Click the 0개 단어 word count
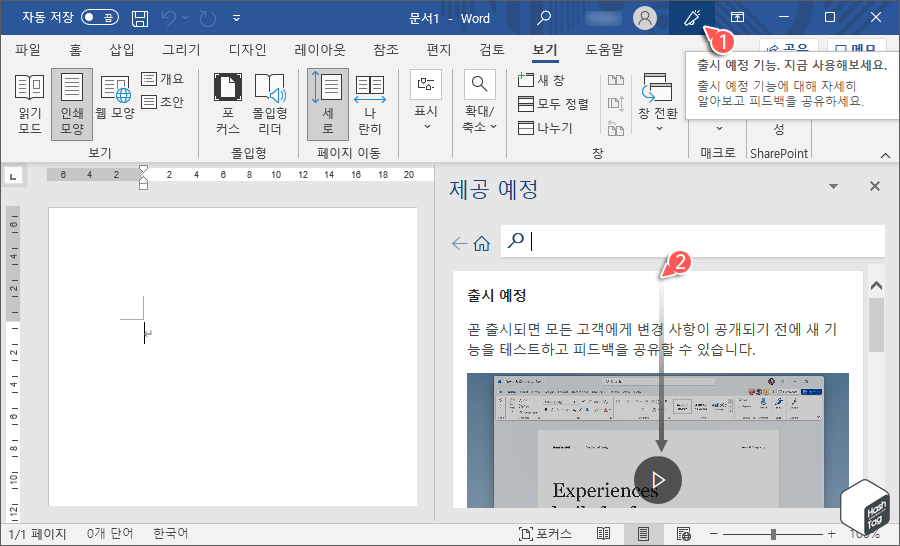 pos(110,534)
